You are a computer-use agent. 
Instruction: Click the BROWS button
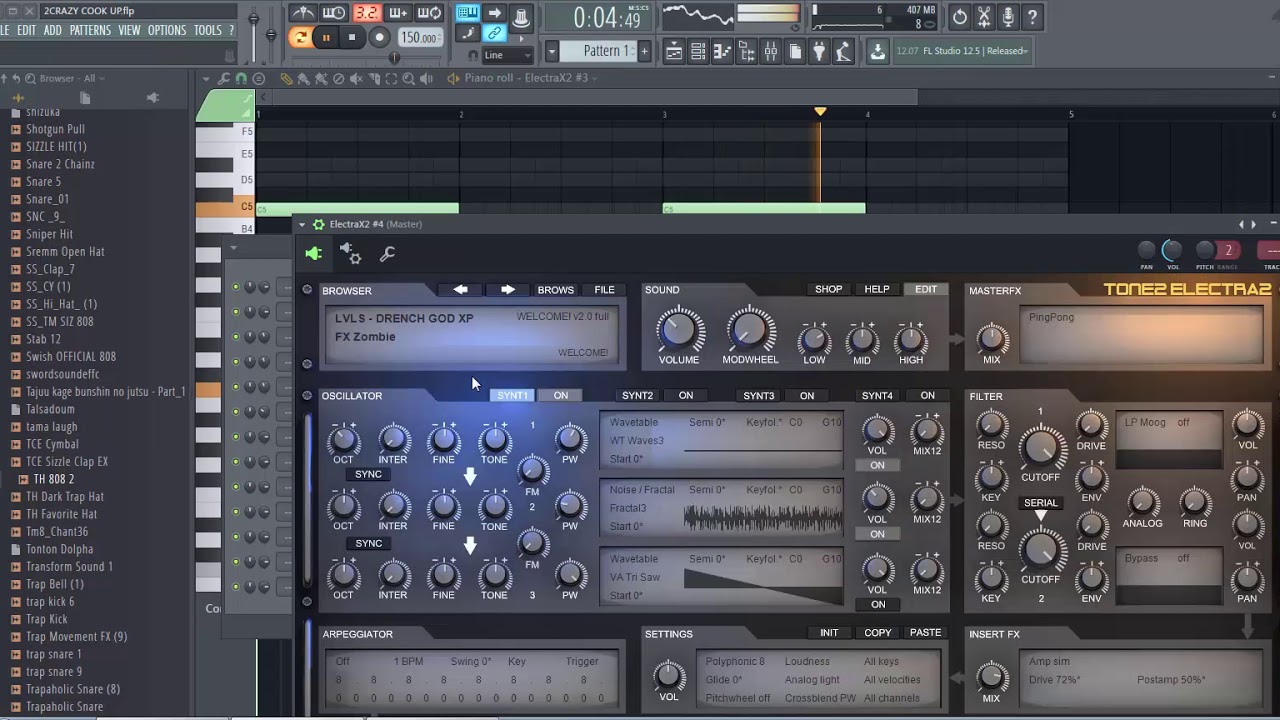555,290
